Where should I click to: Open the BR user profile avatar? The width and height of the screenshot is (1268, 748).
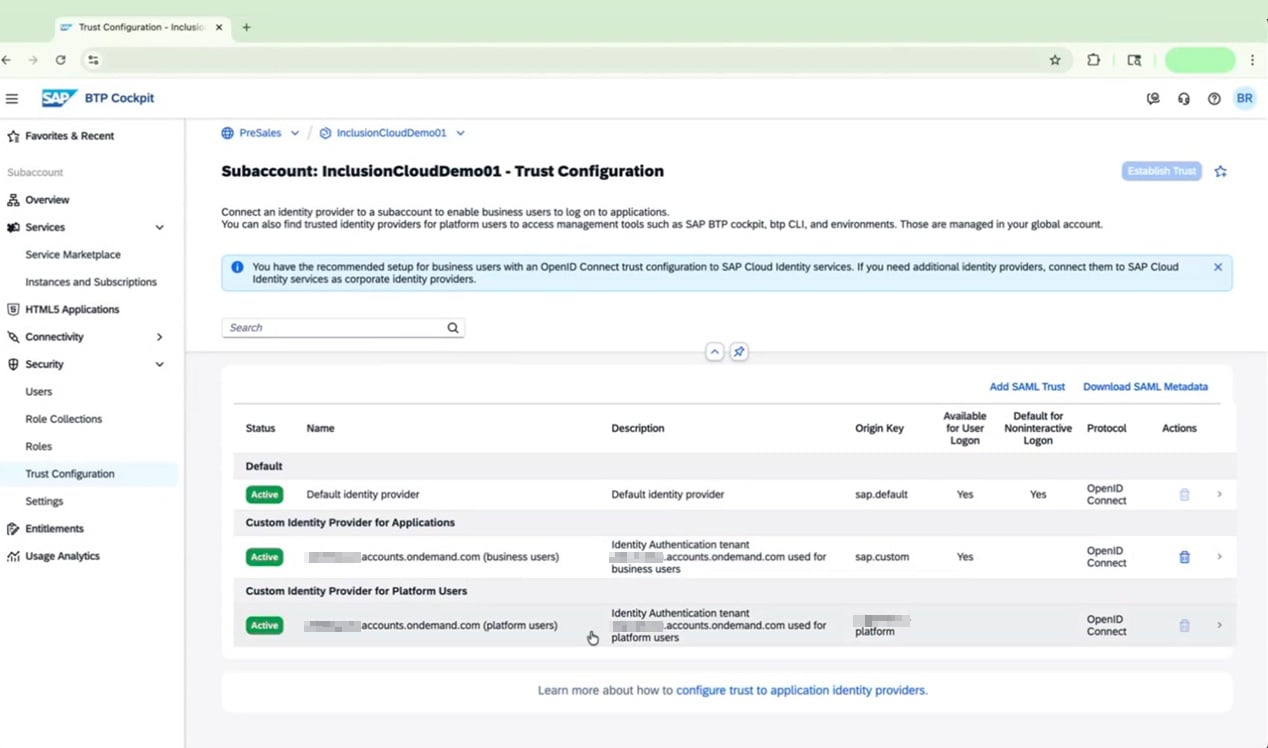tap(1244, 98)
